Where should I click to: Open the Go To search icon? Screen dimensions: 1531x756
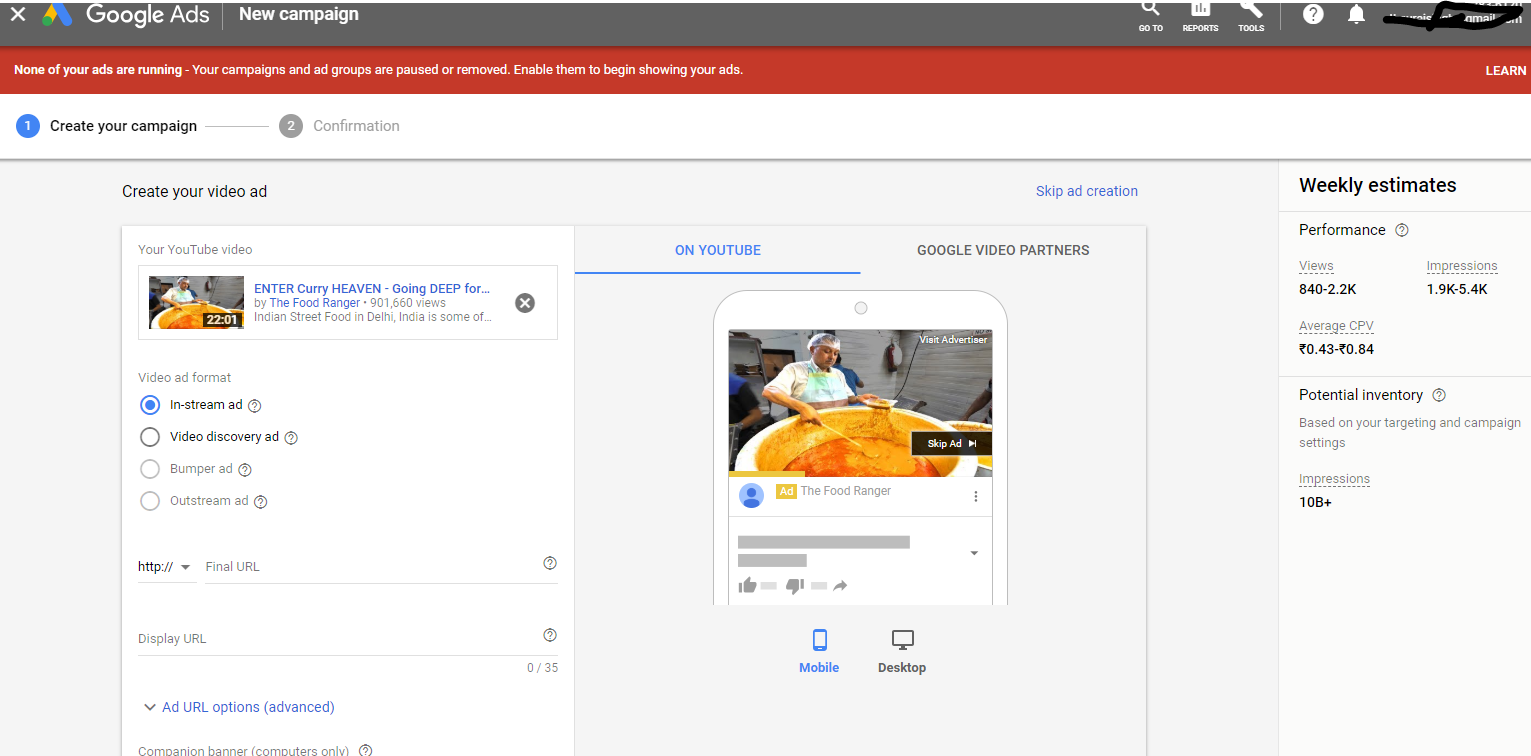[1150, 10]
